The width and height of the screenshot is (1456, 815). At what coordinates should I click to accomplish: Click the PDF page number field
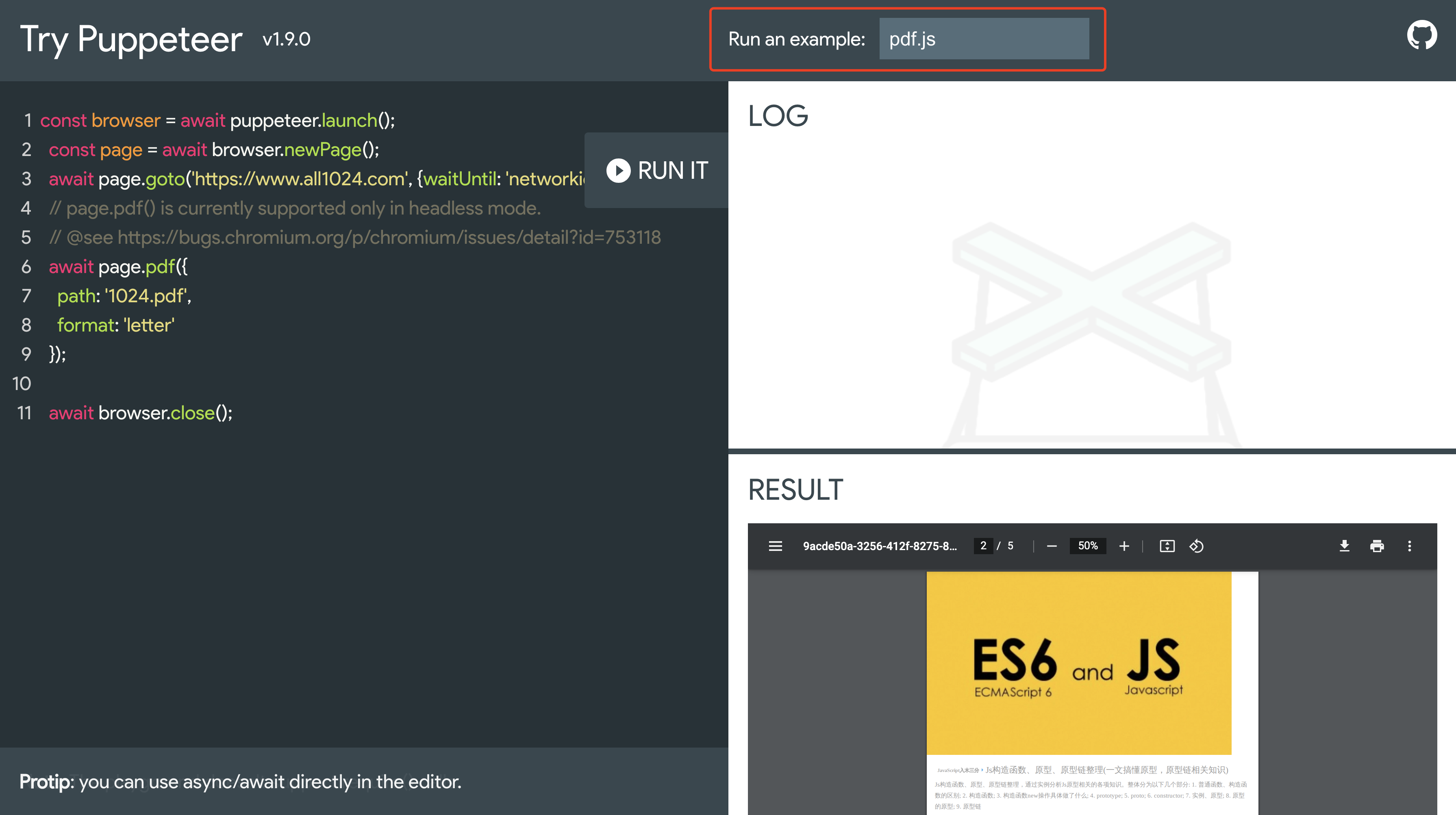click(984, 546)
